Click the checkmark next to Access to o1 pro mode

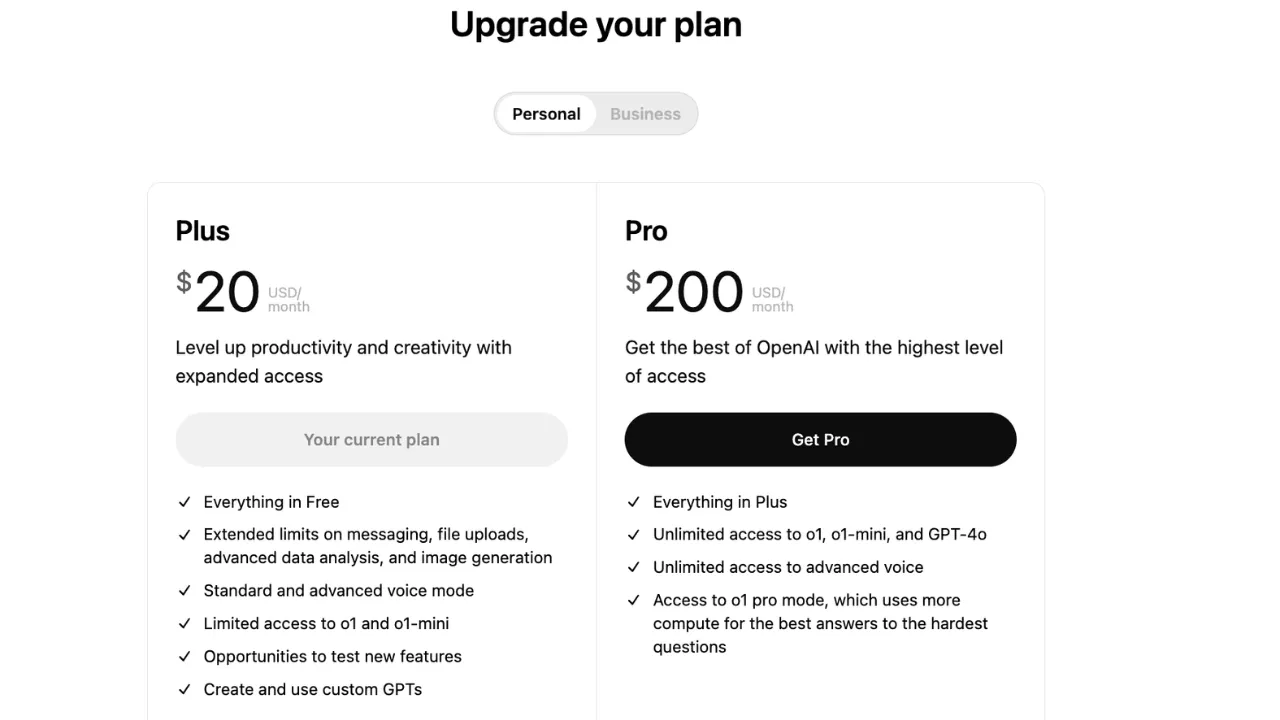[x=634, y=600]
